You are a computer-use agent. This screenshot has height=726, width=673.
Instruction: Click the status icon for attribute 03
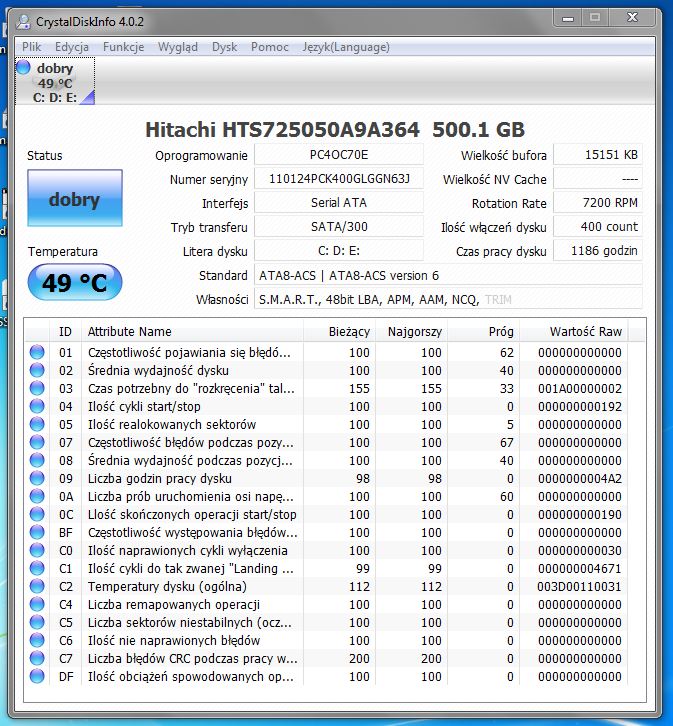[37, 388]
